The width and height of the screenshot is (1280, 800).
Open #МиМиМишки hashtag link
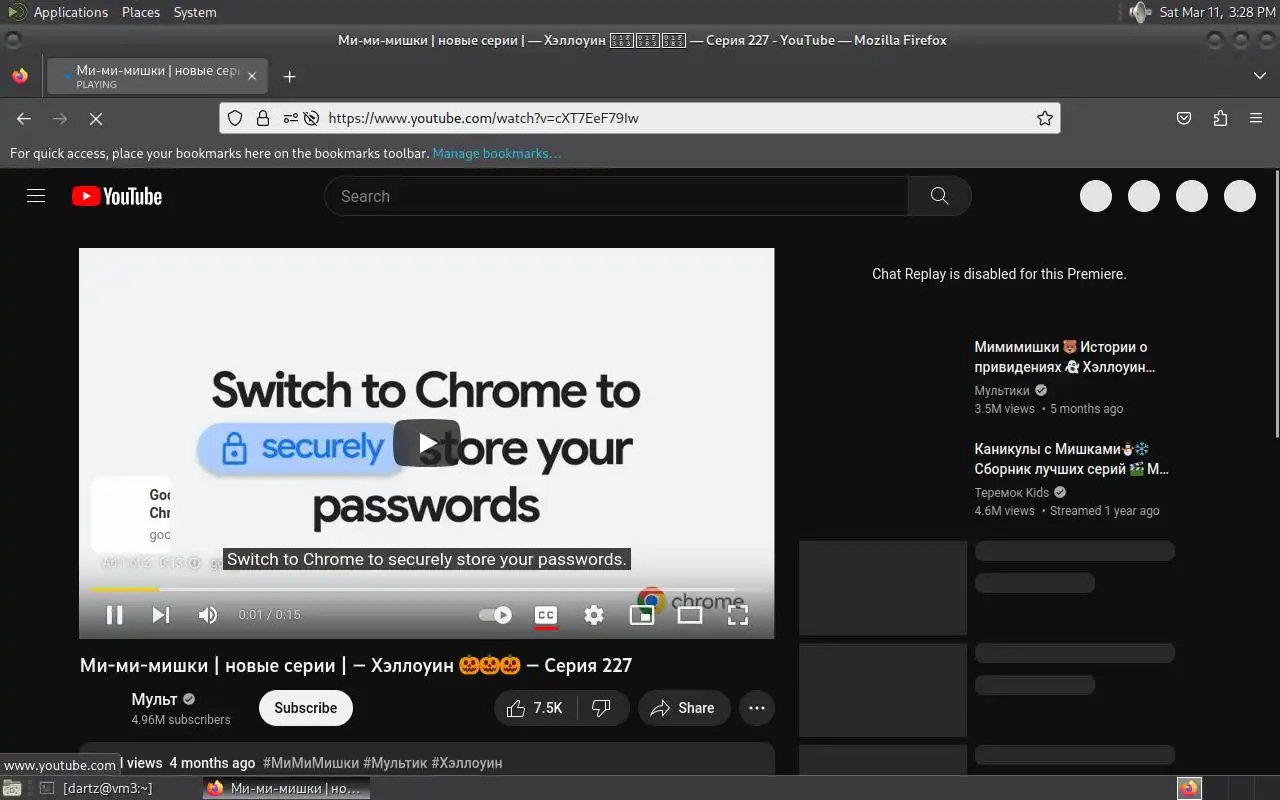pyautogui.click(x=311, y=763)
